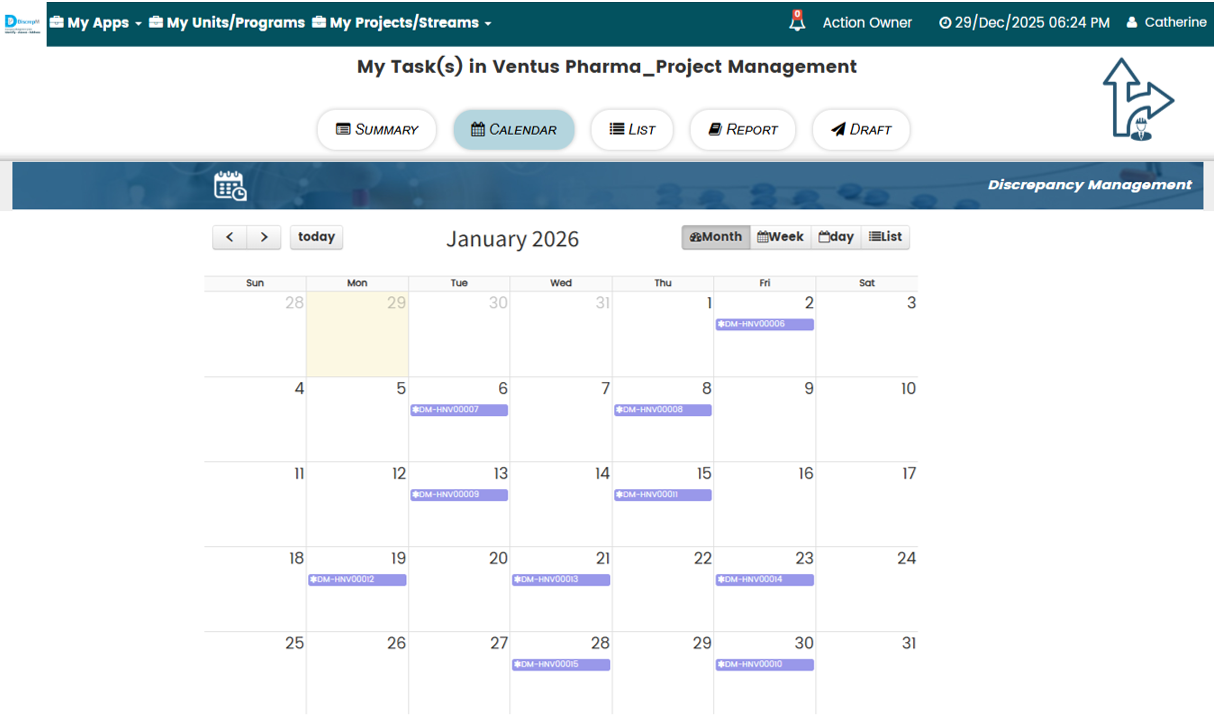
Task: Open task DM-HNV00006 on January 2
Action: pos(765,324)
